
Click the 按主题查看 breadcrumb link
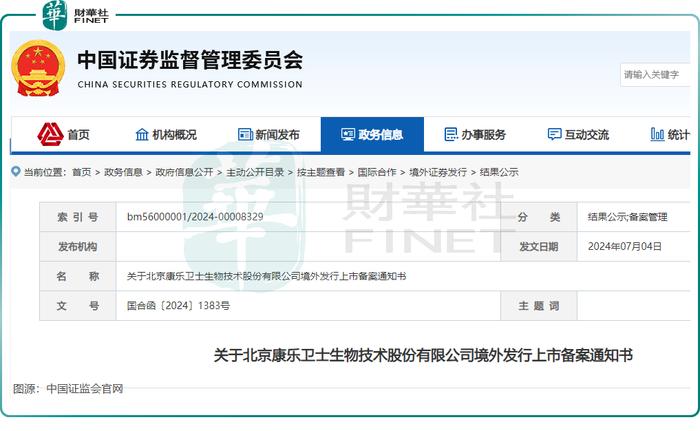321,172
